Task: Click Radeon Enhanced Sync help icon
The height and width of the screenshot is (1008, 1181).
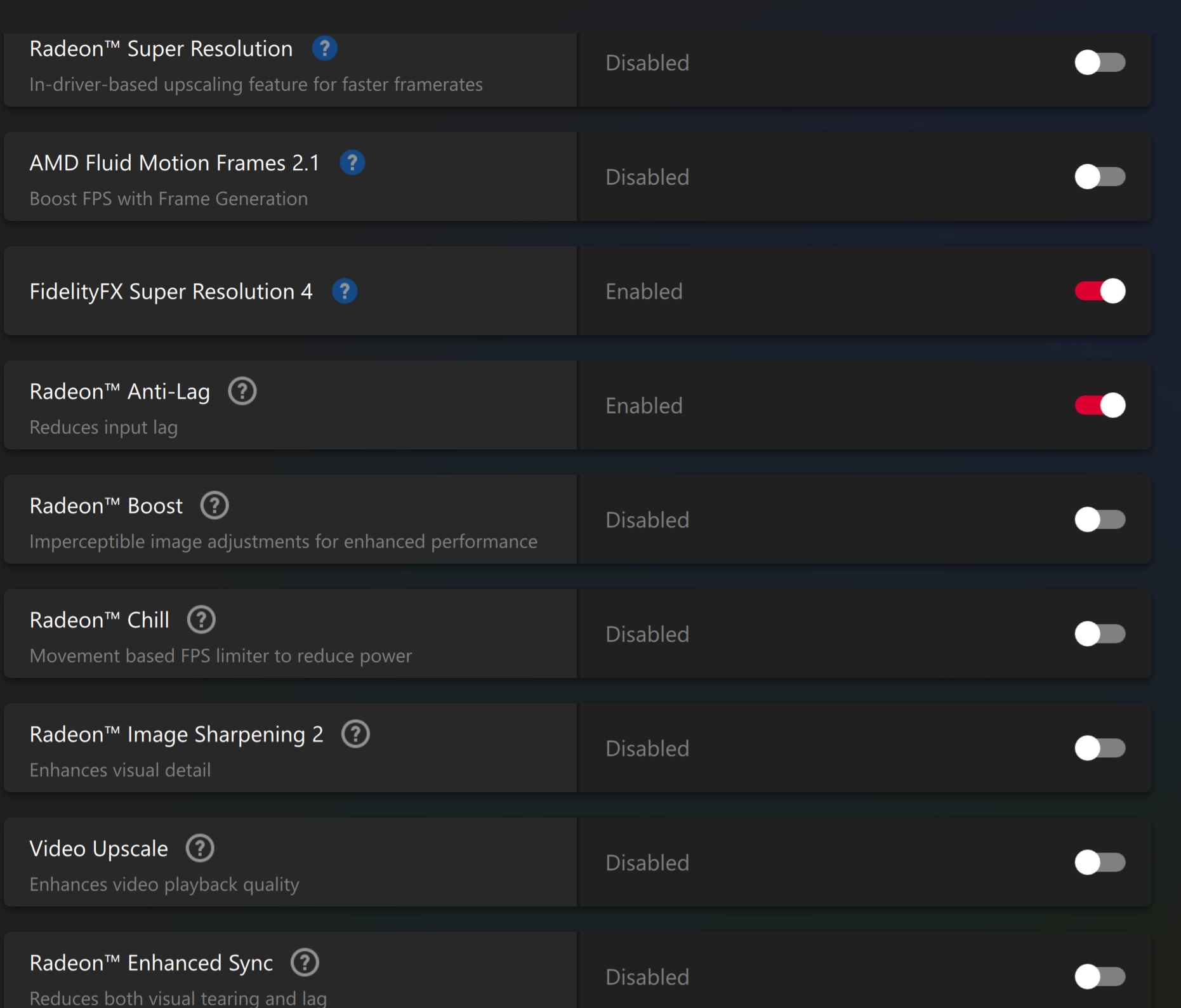Action: (x=305, y=963)
